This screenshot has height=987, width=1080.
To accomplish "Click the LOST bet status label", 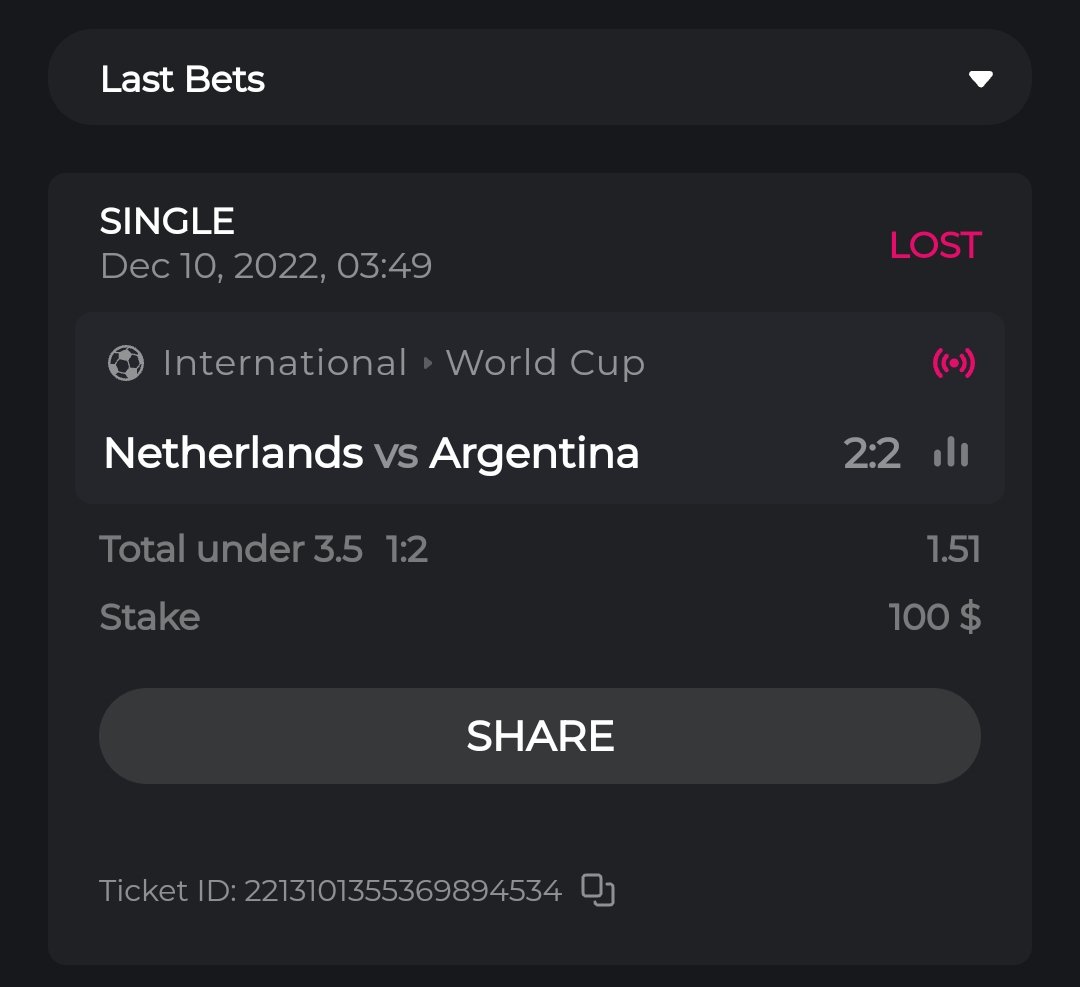I will click(x=935, y=245).
